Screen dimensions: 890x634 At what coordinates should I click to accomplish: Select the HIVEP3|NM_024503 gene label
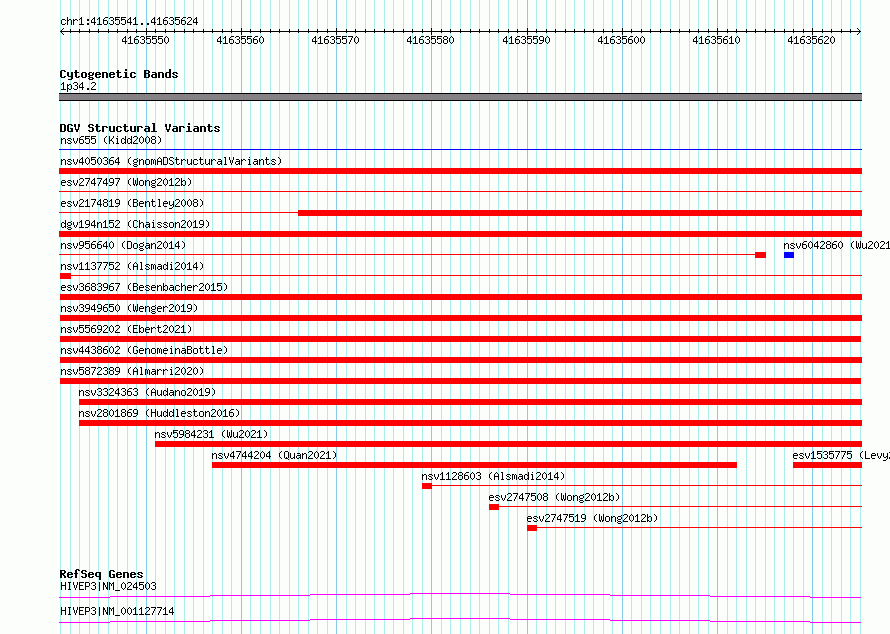click(108, 586)
